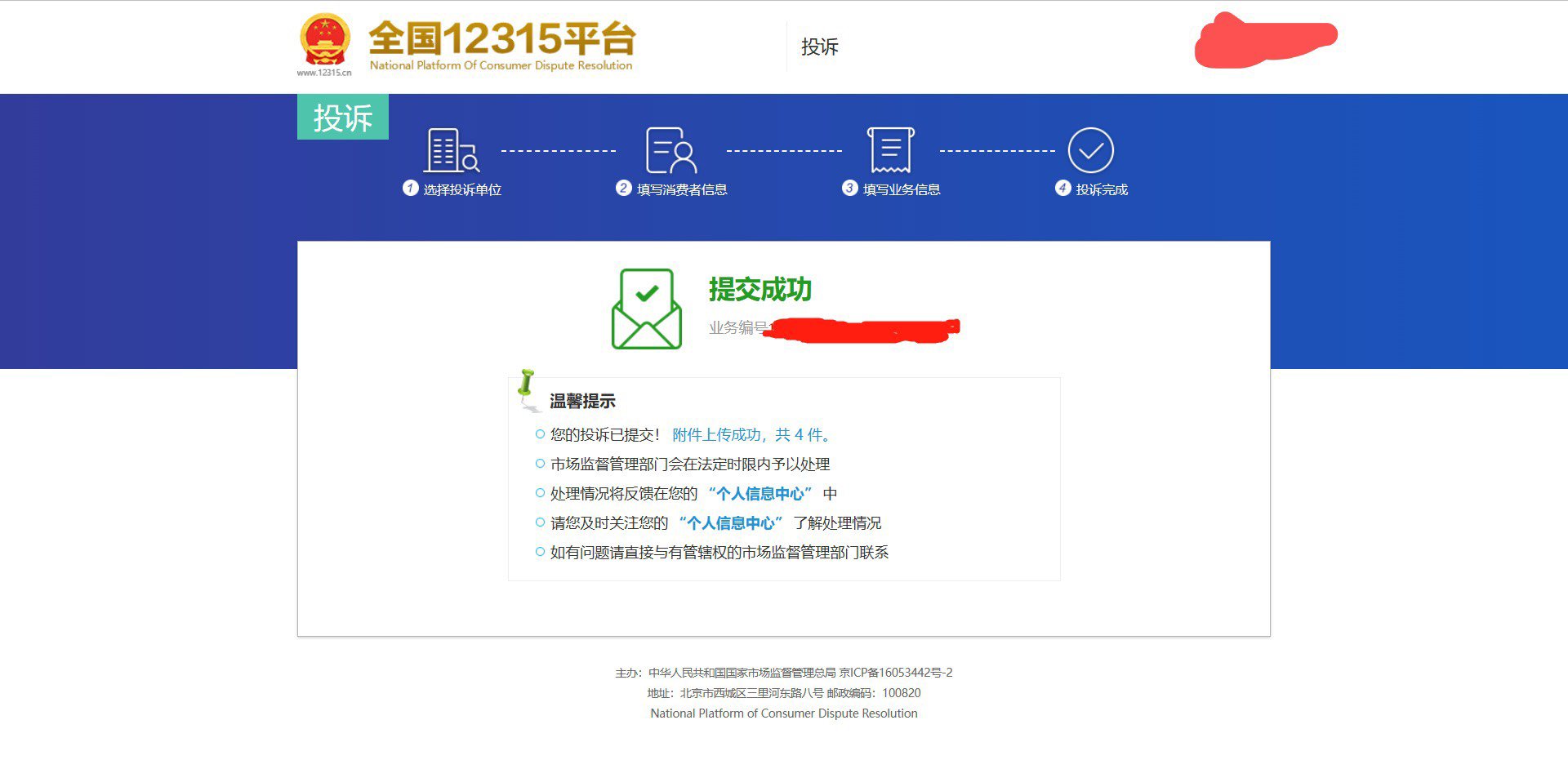Image resolution: width=1568 pixels, height=769 pixels.
Task: Click the step number 4 badge
Action: coord(1062,189)
